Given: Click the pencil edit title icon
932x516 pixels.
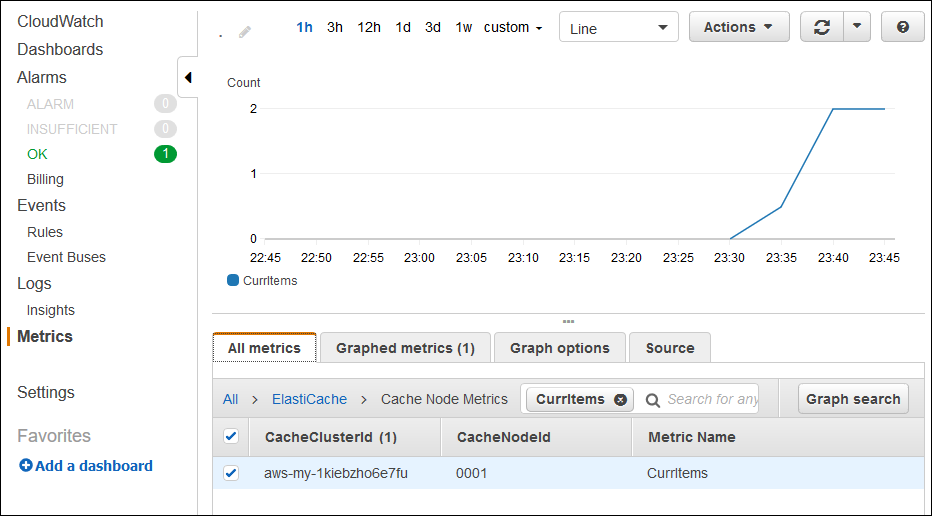Looking at the screenshot, I should click(245, 32).
